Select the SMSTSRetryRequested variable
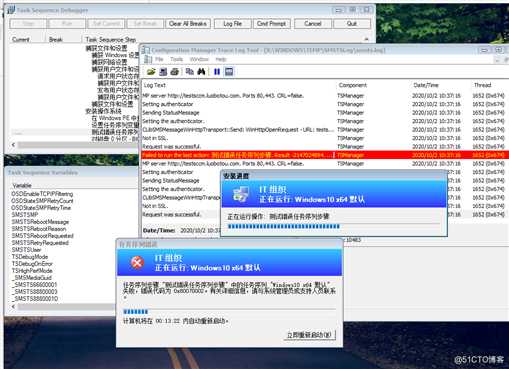509x369 pixels. (40, 243)
